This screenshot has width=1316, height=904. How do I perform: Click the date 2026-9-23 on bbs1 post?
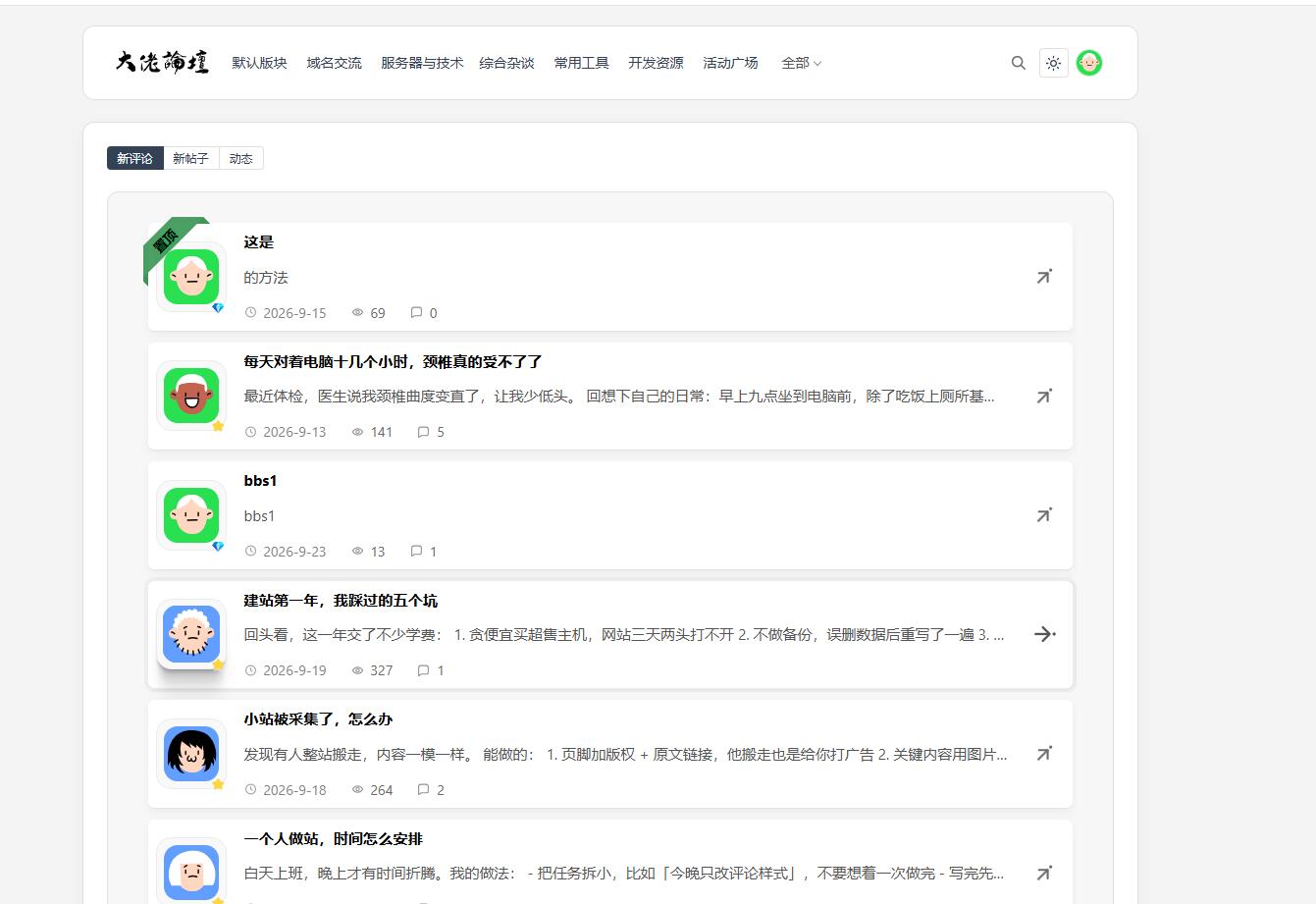pos(294,552)
